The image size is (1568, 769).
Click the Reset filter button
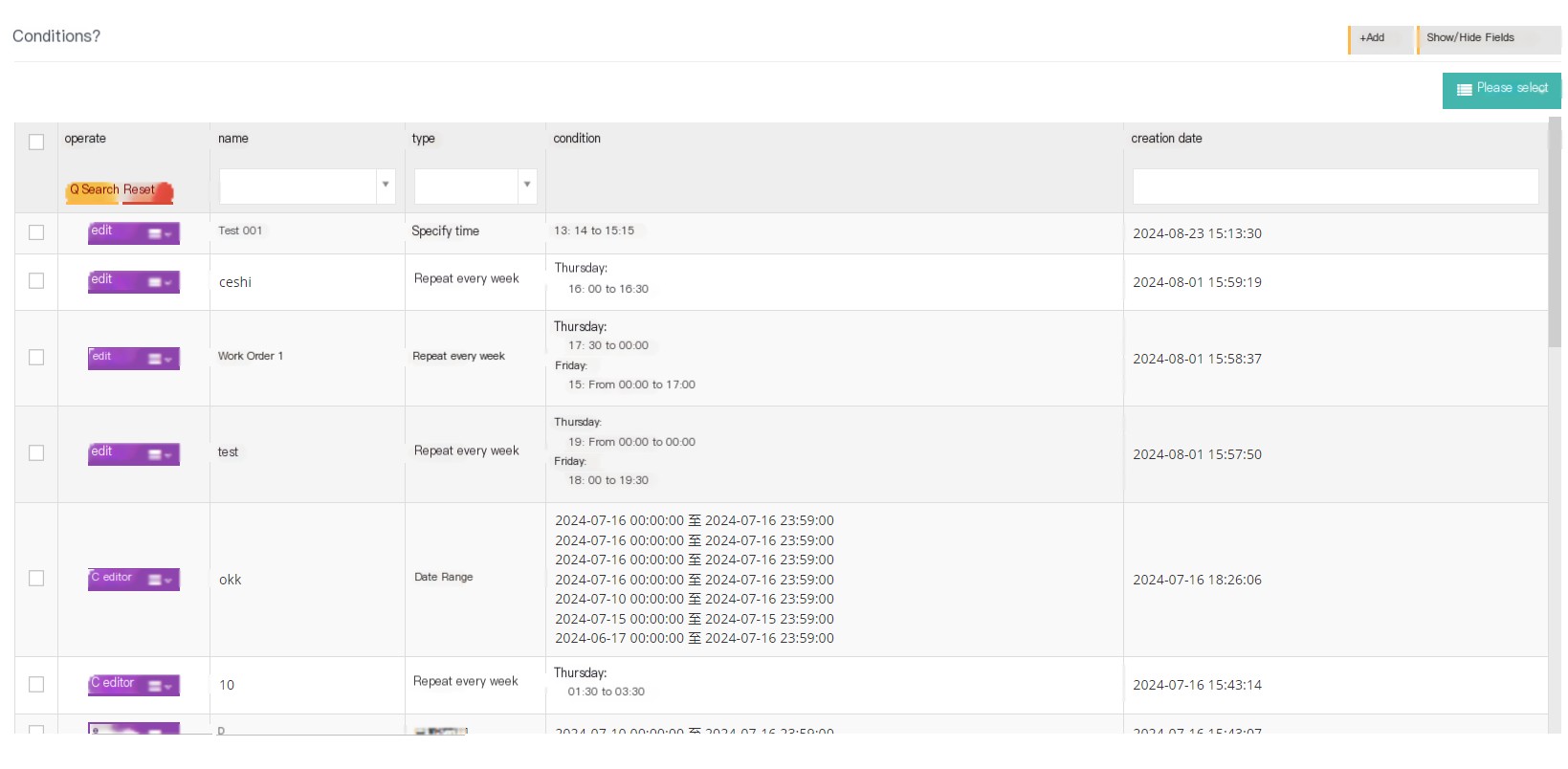tap(146, 191)
